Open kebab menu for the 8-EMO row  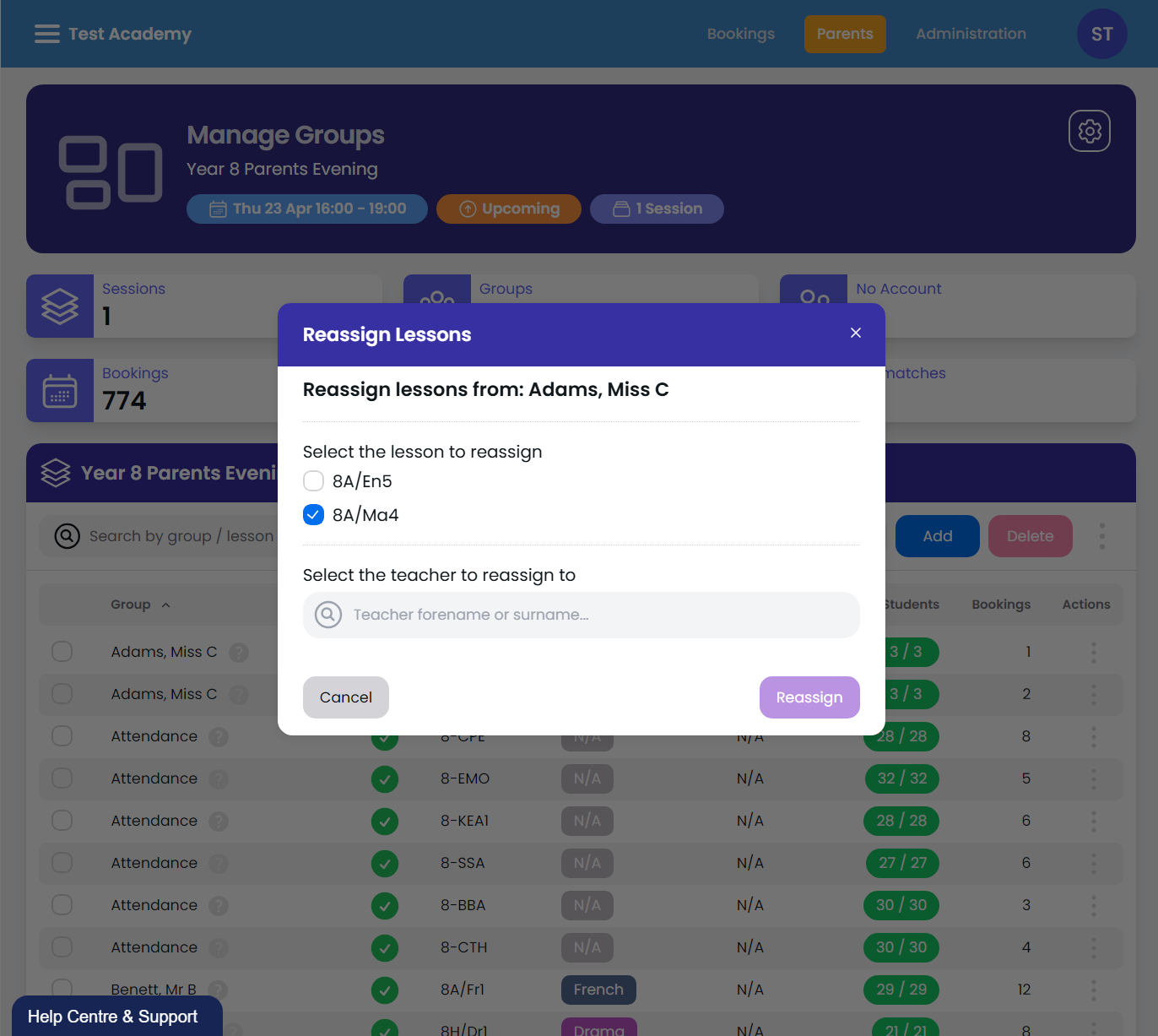tap(1093, 778)
